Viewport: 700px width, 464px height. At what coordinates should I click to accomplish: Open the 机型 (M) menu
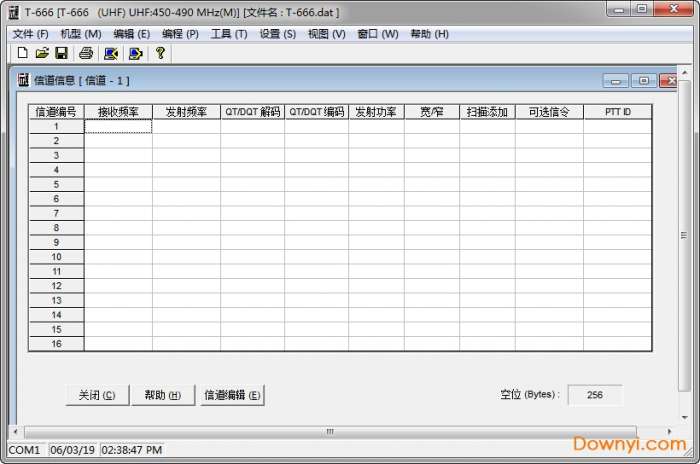(x=81, y=34)
